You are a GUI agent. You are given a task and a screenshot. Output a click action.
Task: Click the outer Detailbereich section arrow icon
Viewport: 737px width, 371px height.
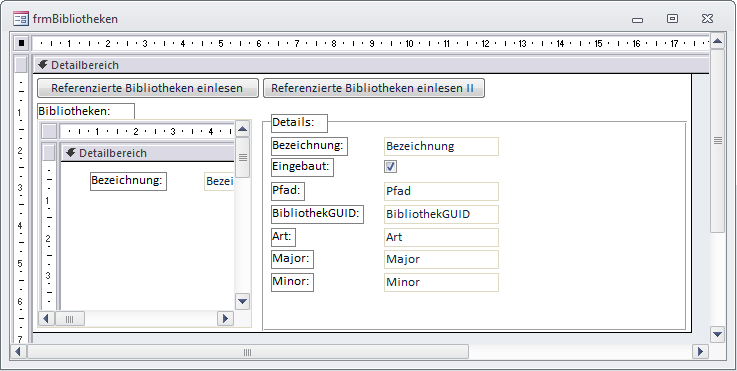[x=43, y=64]
